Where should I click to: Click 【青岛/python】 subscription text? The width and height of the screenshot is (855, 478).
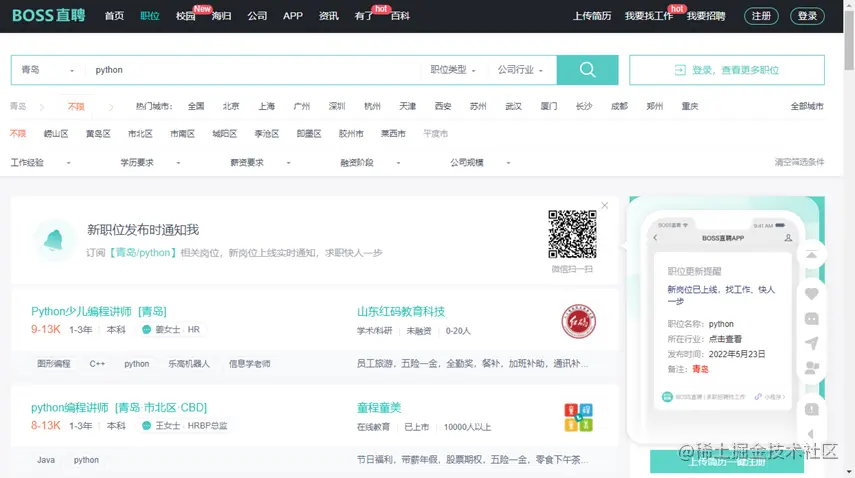pyautogui.click(x=142, y=252)
